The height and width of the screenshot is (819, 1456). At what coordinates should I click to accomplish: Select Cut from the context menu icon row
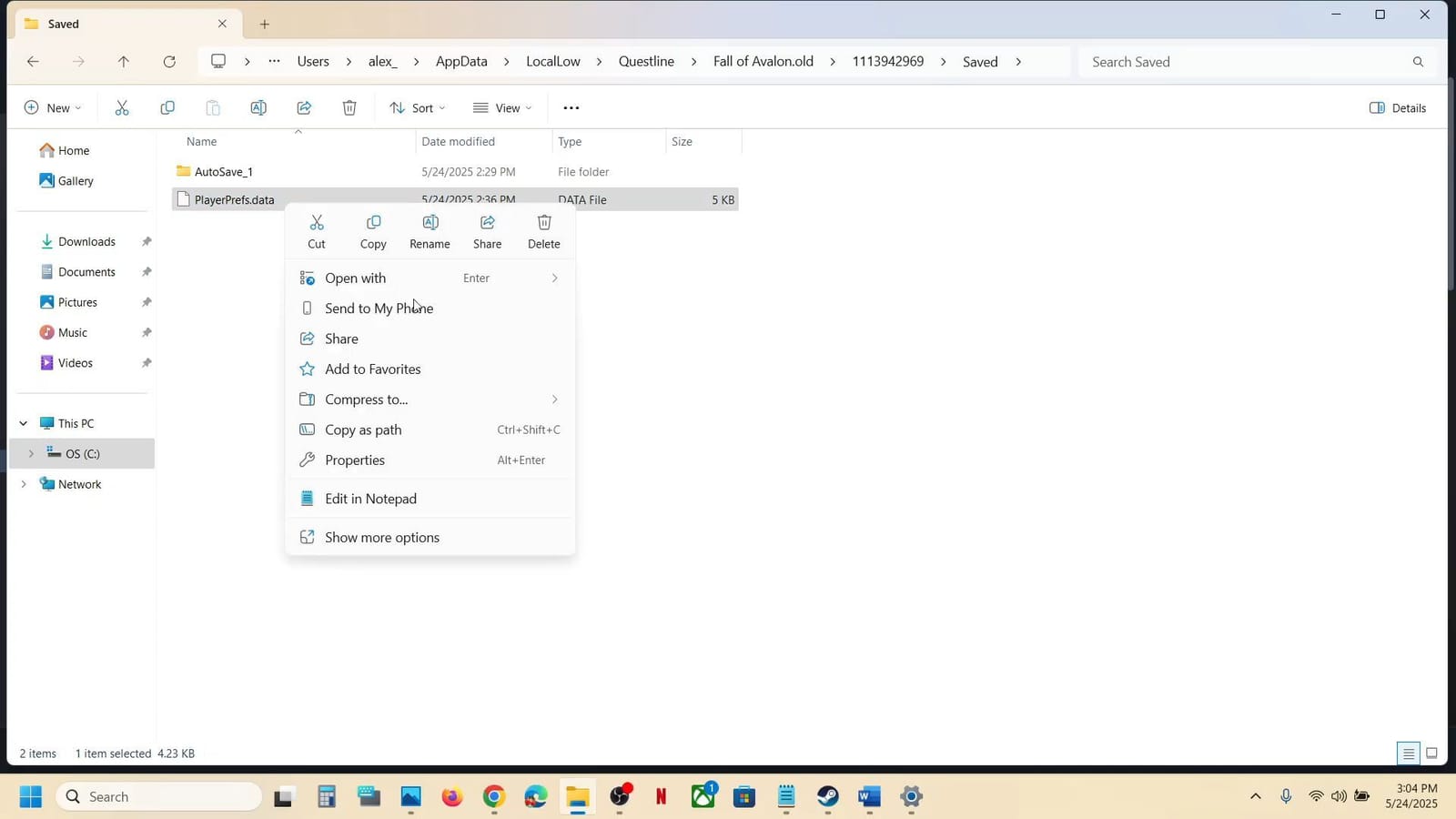click(x=316, y=231)
